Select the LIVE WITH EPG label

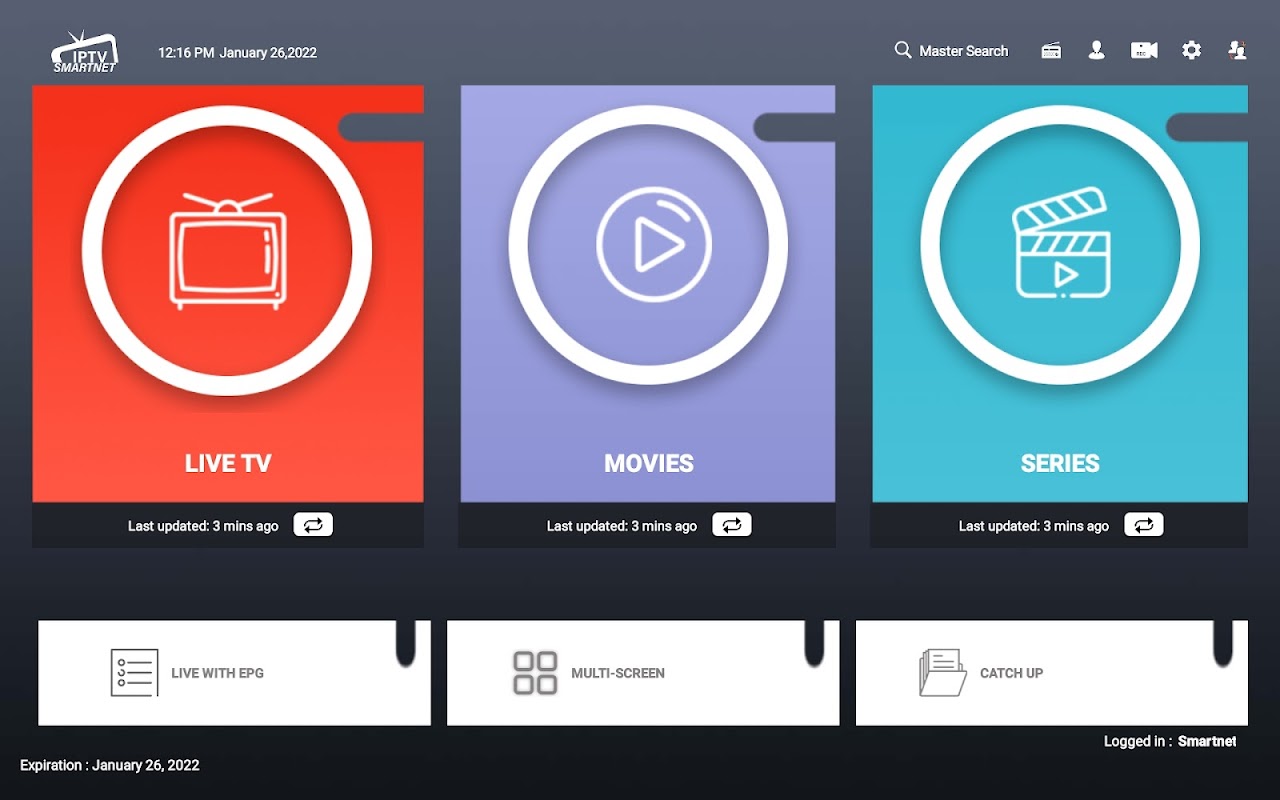(217, 673)
